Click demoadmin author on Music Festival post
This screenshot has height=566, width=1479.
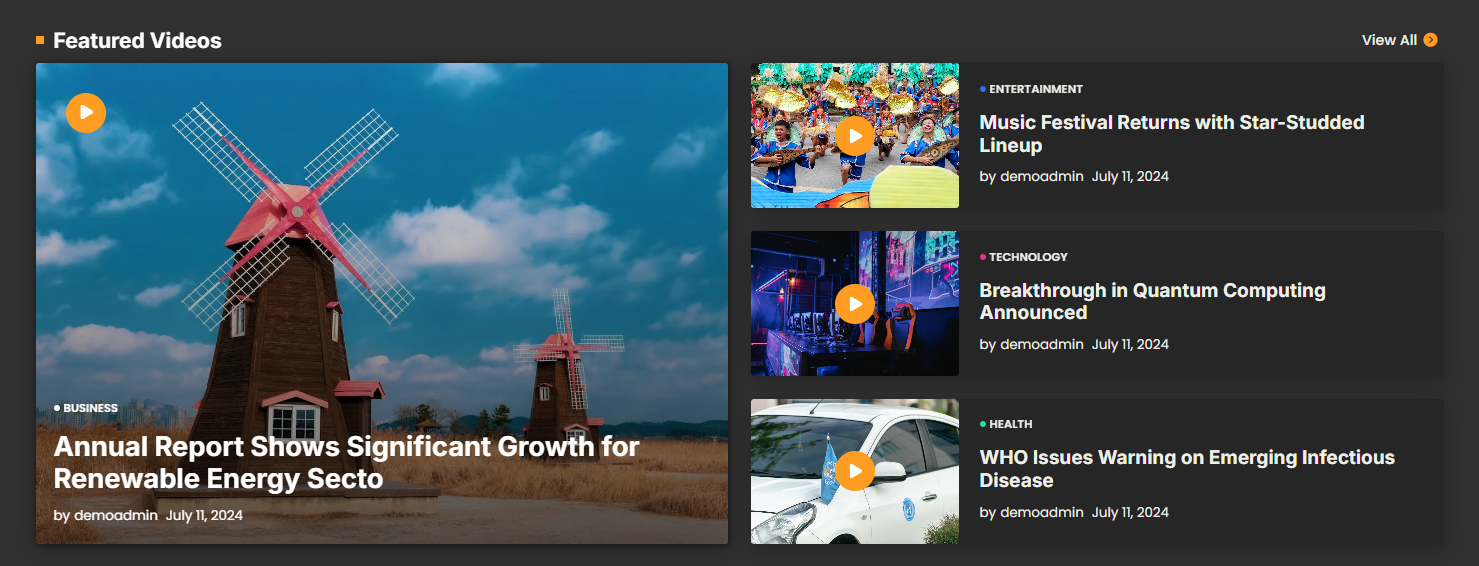(x=1042, y=177)
